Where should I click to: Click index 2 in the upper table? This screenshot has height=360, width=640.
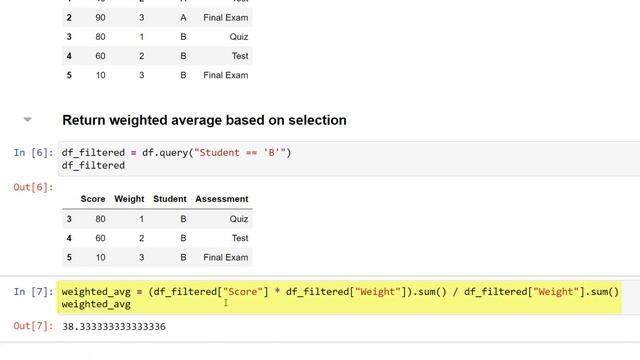click(69, 18)
